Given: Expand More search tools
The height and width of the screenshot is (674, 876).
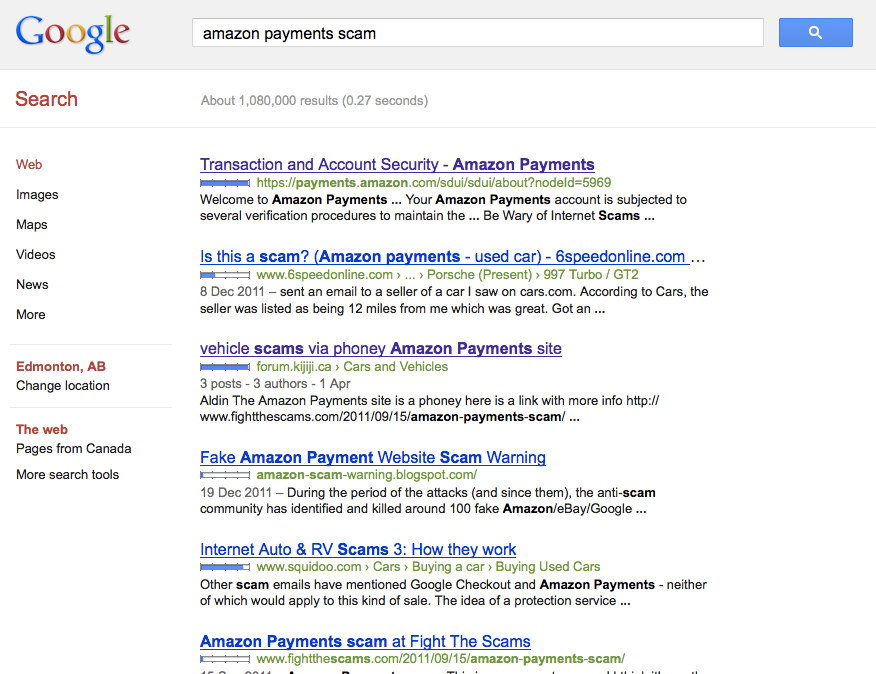Looking at the screenshot, I should 68,474.
